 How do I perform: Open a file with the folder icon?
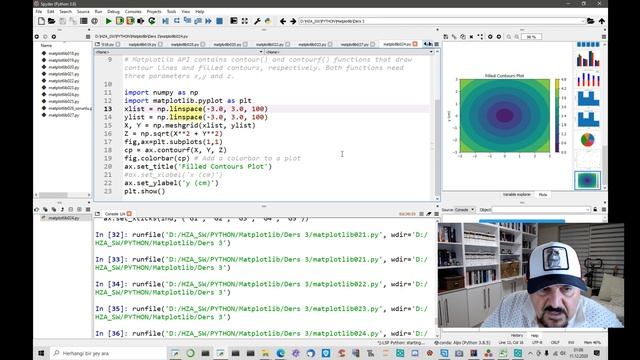click(51, 21)
